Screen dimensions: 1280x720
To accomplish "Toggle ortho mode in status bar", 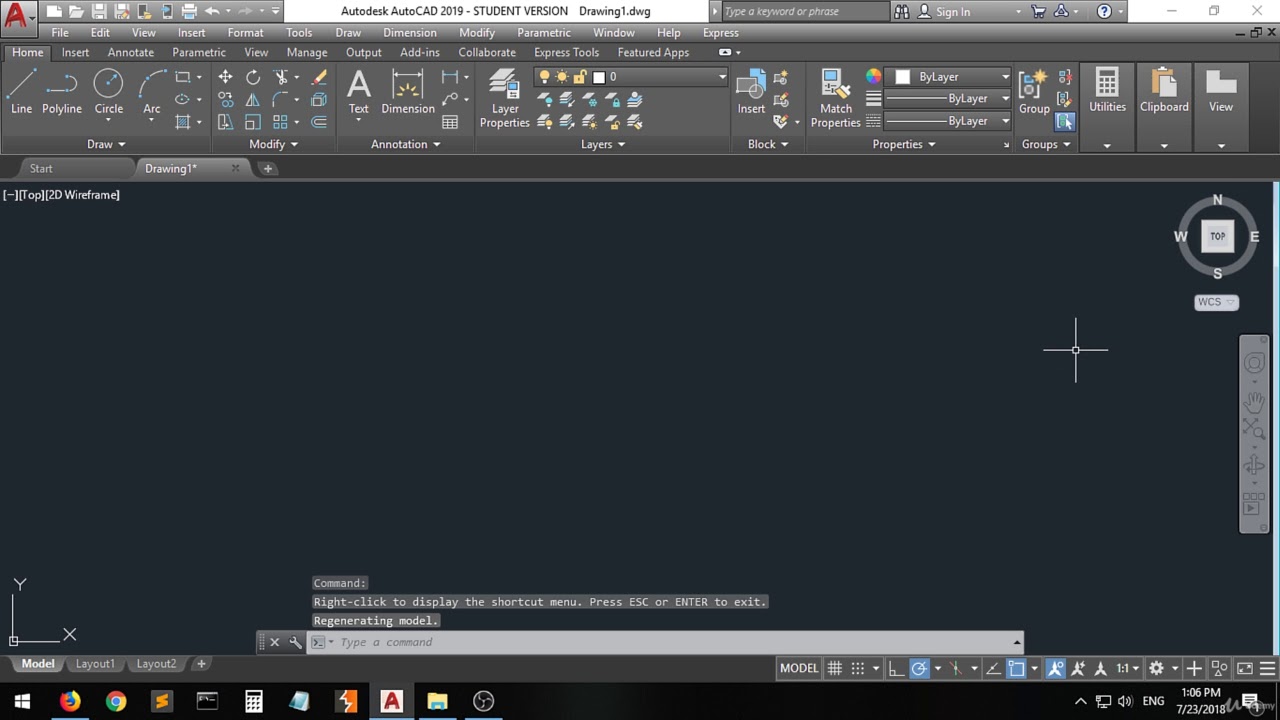I will [x=896, y=668].
